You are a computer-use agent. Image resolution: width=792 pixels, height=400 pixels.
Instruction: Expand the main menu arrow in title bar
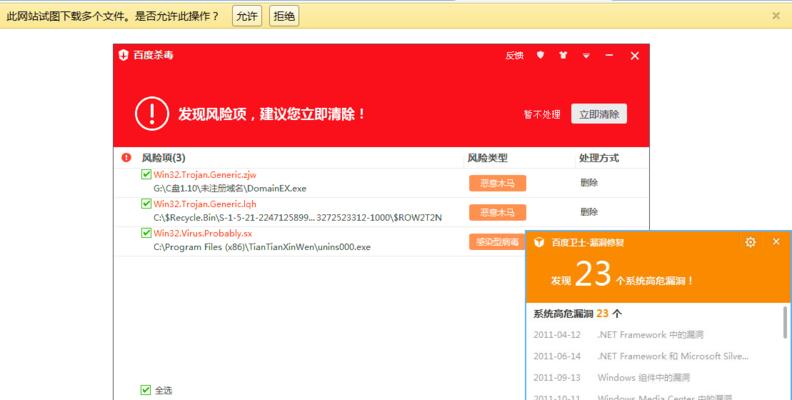pos(586,56)
